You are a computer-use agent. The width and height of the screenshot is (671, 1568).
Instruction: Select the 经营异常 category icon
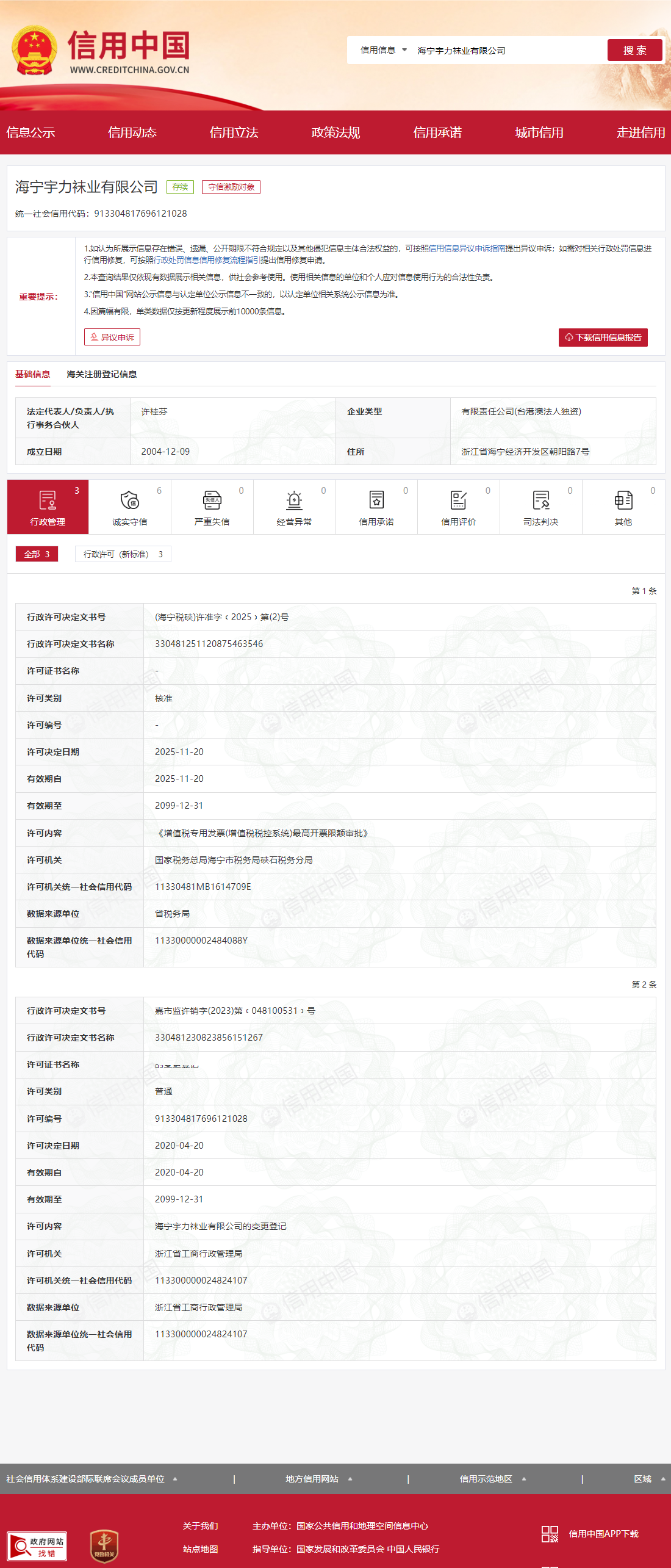[295, 507]
